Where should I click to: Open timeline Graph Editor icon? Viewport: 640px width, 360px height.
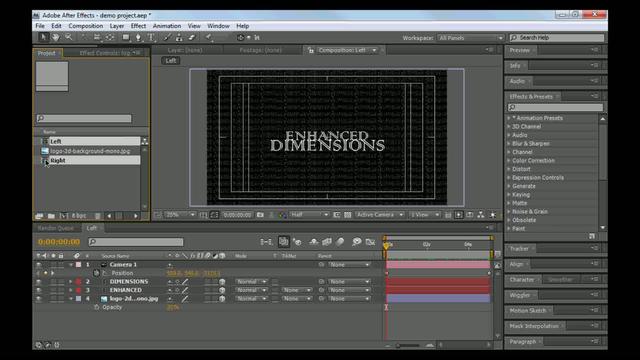[x=370, y=242]
